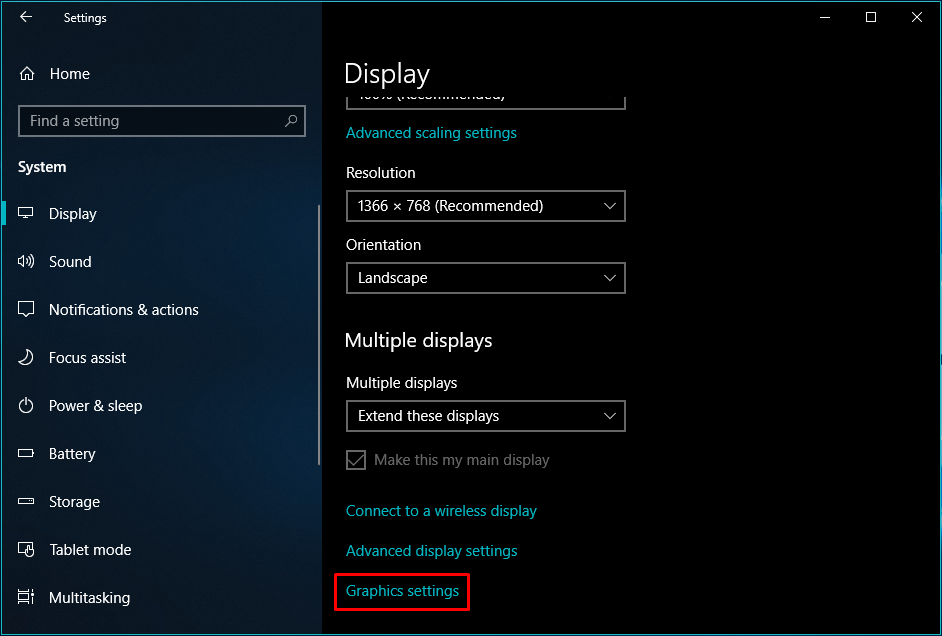Click the Home house icon
942x636 pixels.
click(x=26, y=73)
